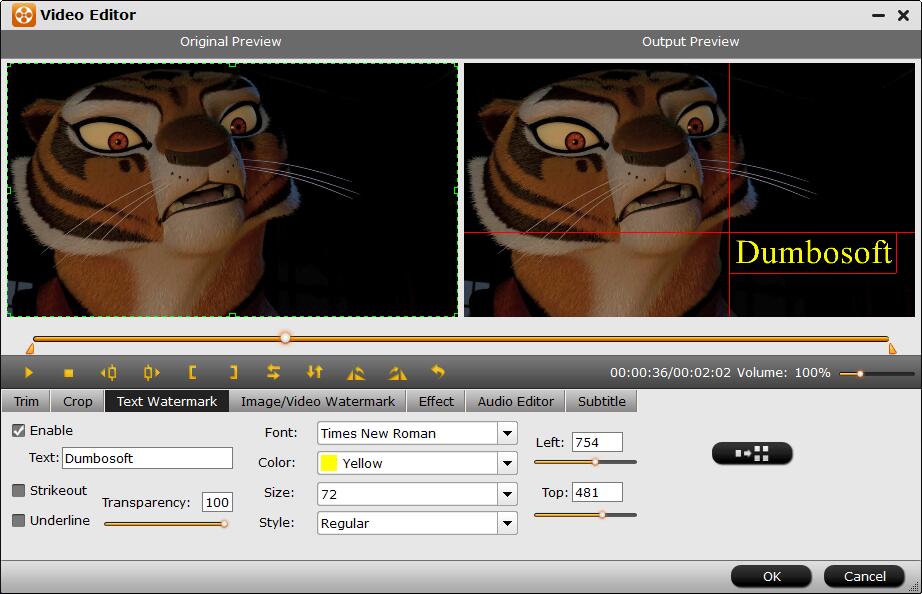Screen dimensions: 922x594
Task: Open the Font dropdown list
Action: click(x=507, y=434)
